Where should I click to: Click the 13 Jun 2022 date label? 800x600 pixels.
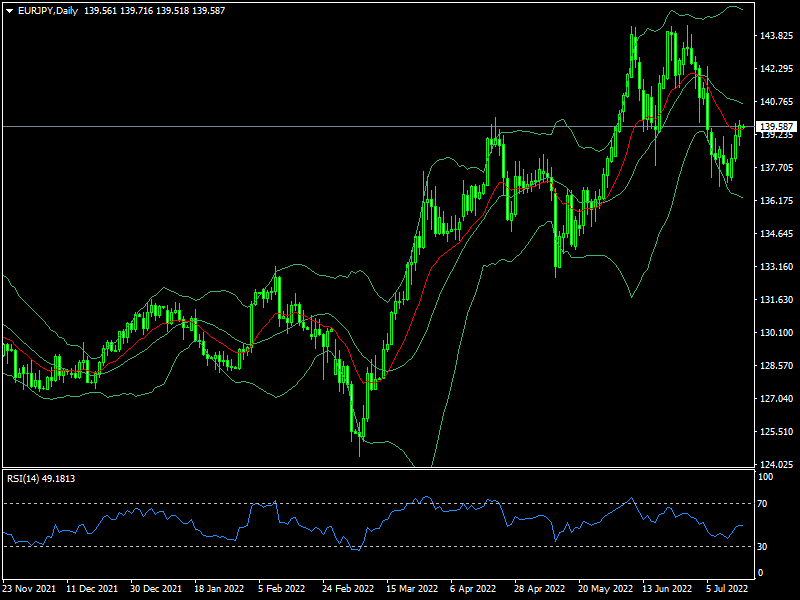667,588
